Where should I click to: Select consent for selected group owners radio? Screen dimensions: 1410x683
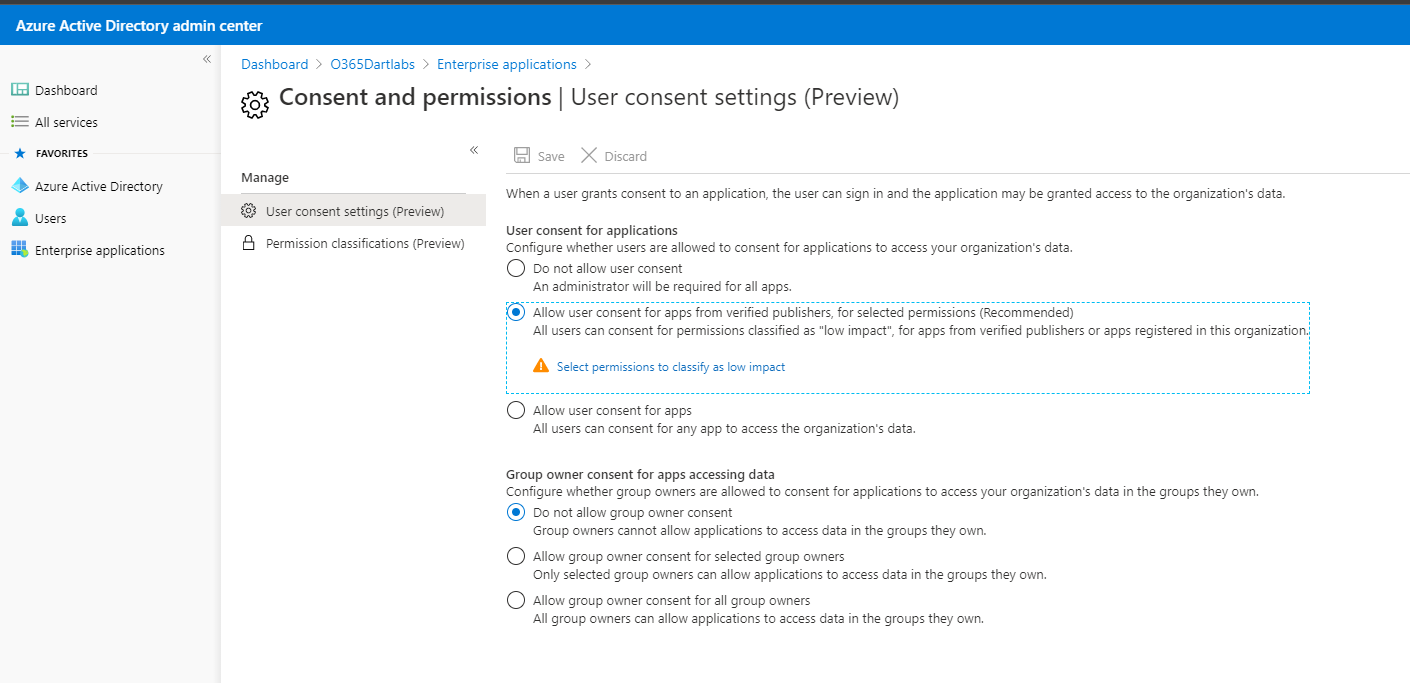point(516,556)
